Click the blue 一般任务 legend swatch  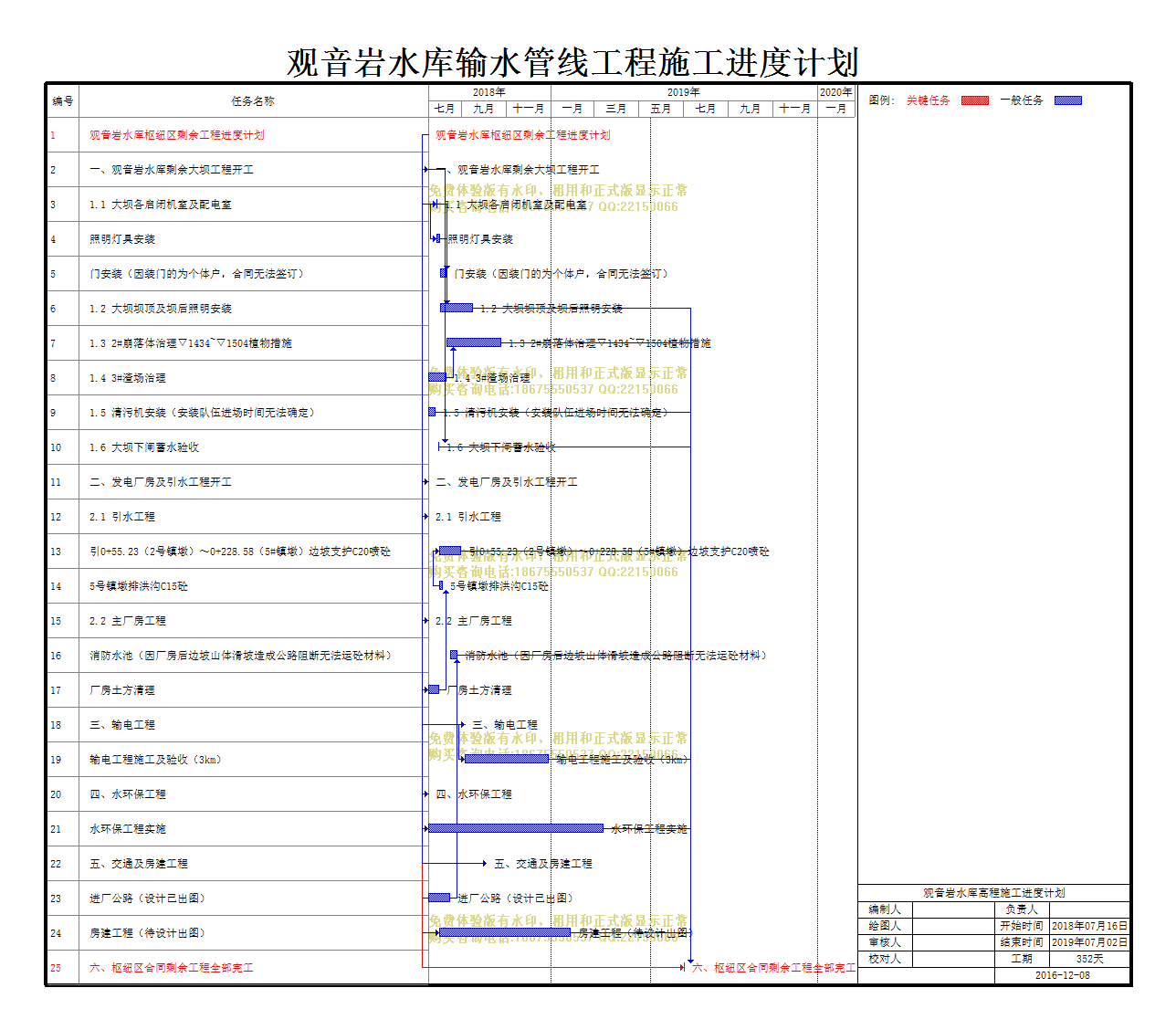tap(1067, 100)
